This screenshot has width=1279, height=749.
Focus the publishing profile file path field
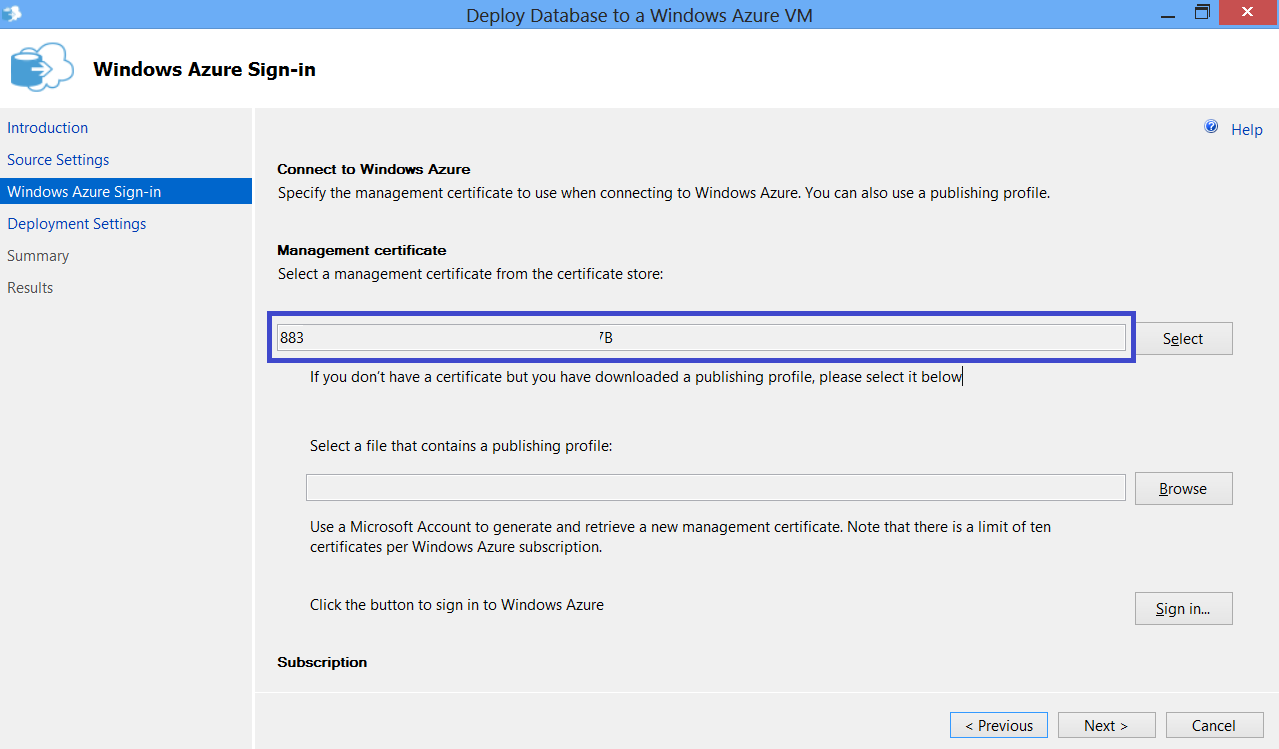[715, 488]
